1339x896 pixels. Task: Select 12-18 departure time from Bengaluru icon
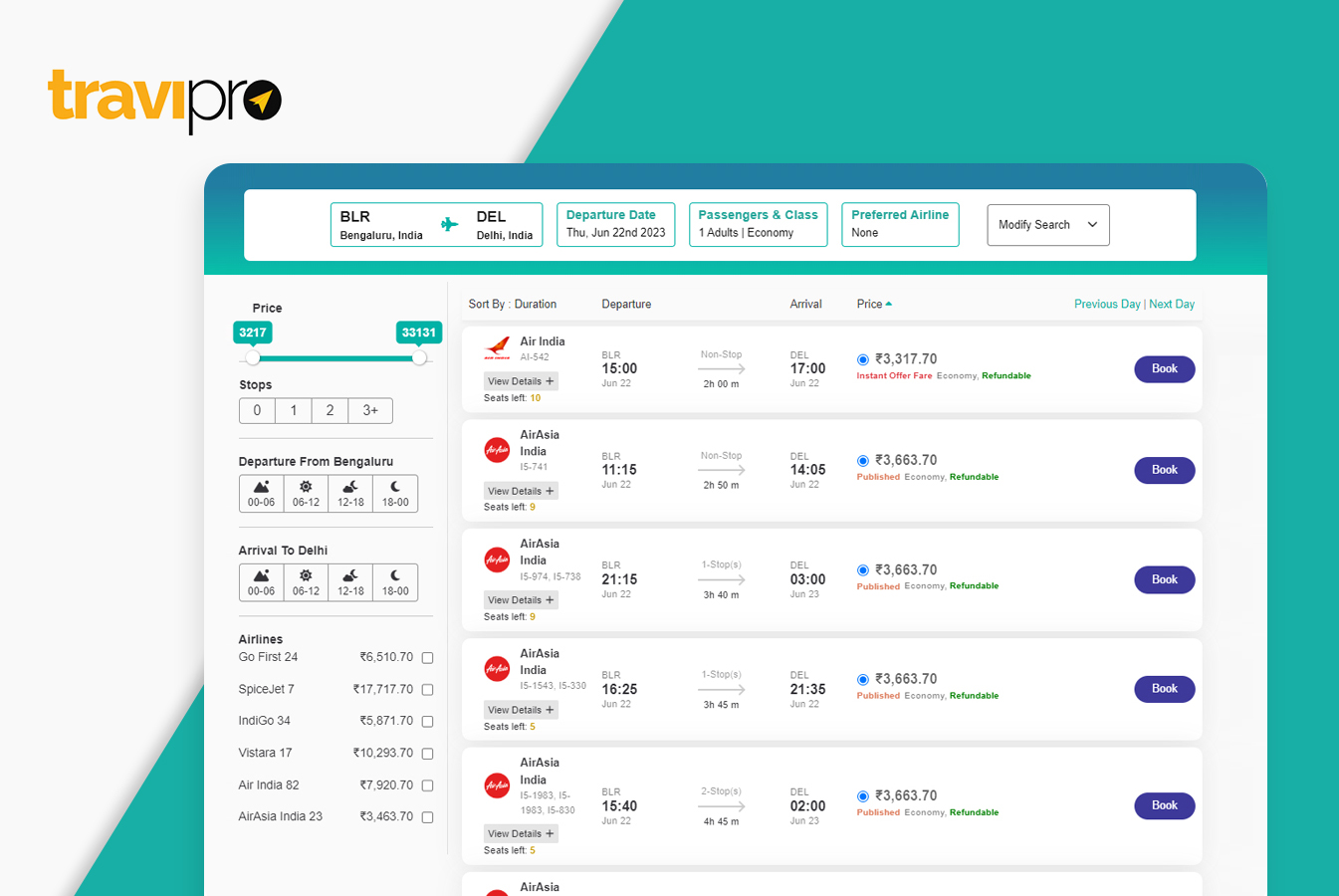click(350, 494)
